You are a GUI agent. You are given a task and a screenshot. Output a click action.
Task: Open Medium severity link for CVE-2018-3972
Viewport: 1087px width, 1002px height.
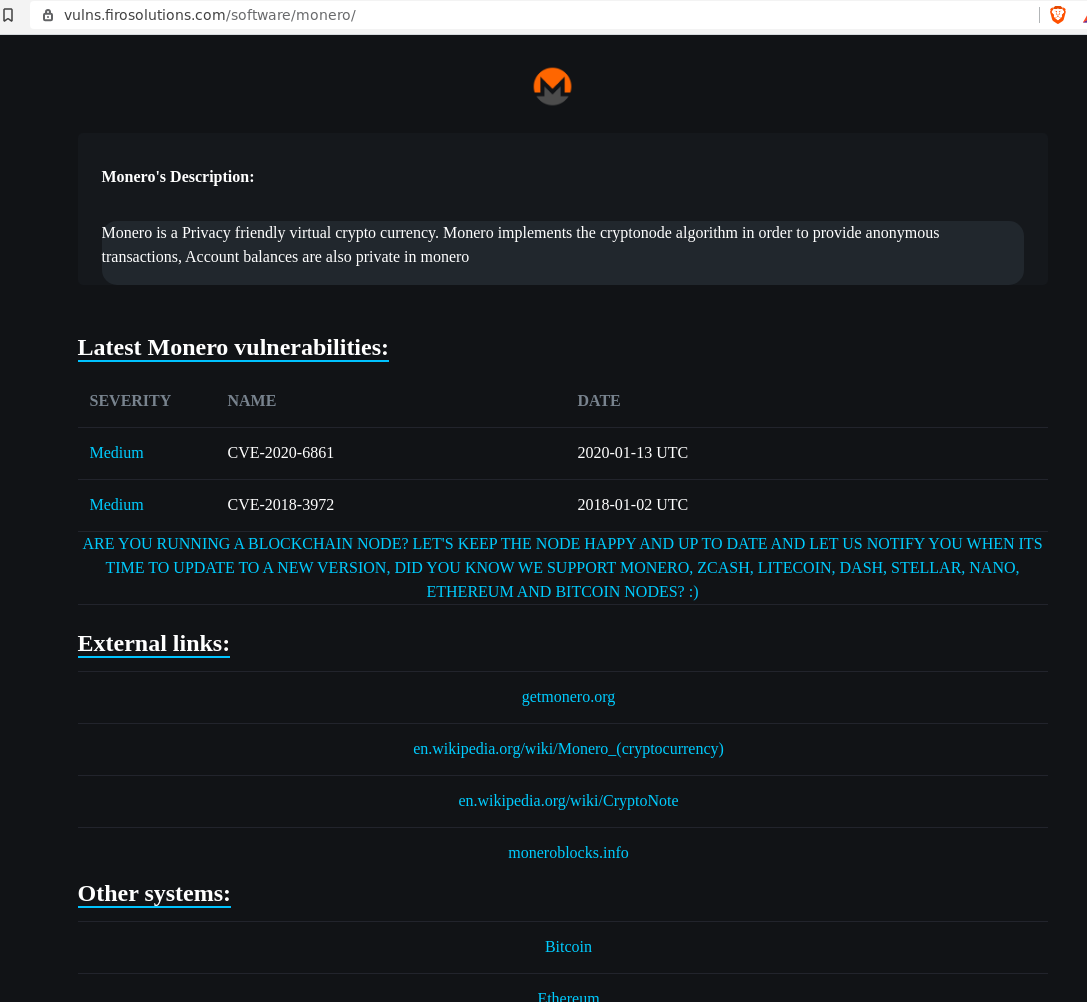(x=116, y=505)
